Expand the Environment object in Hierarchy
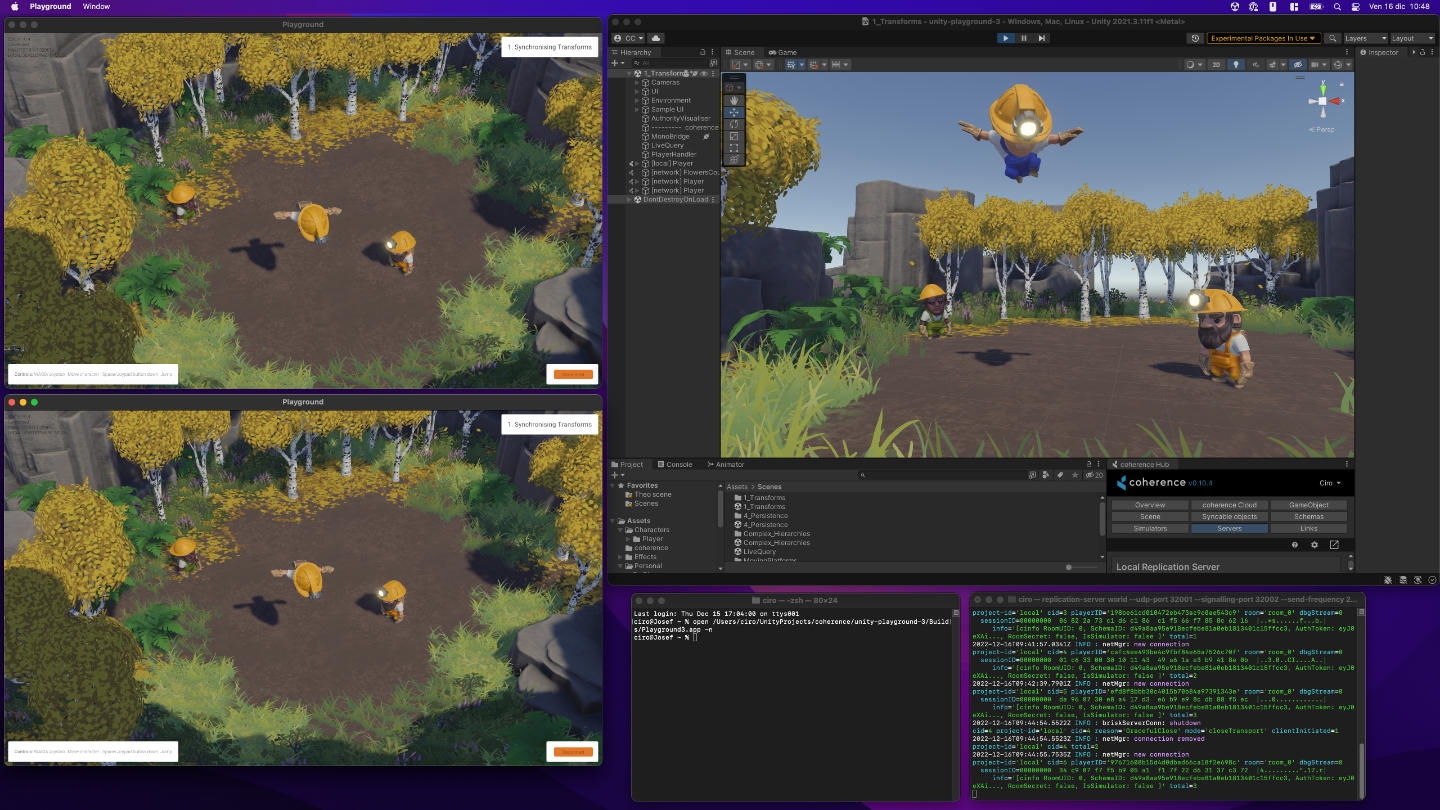Viewport: 1440px width, 810px height. tap(637, 100)
